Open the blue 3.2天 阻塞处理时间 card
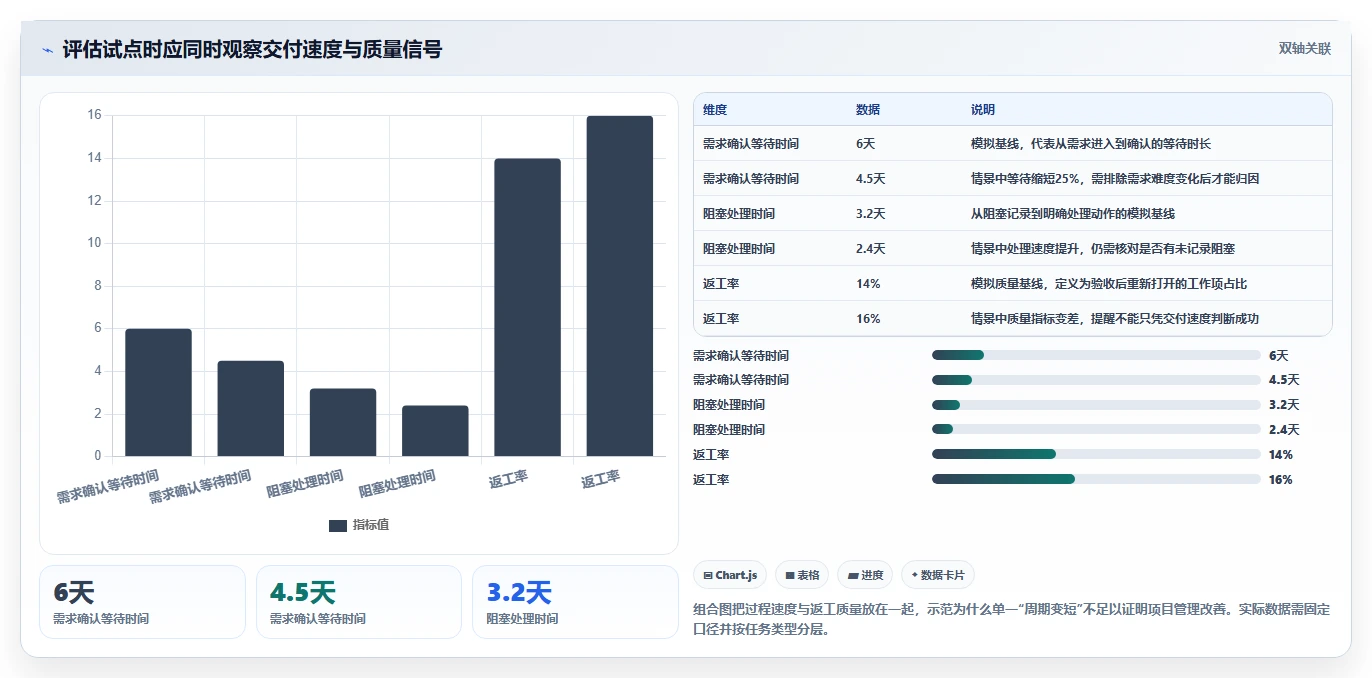Screen dimensions: 1372x678 click(575, 602)
